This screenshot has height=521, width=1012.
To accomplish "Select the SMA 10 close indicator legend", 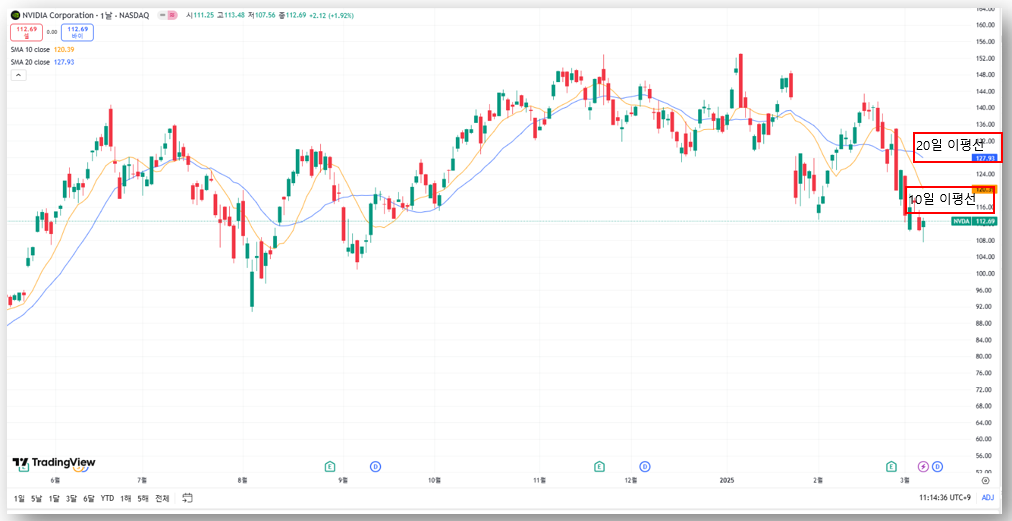I will click(x=30, y=49).
